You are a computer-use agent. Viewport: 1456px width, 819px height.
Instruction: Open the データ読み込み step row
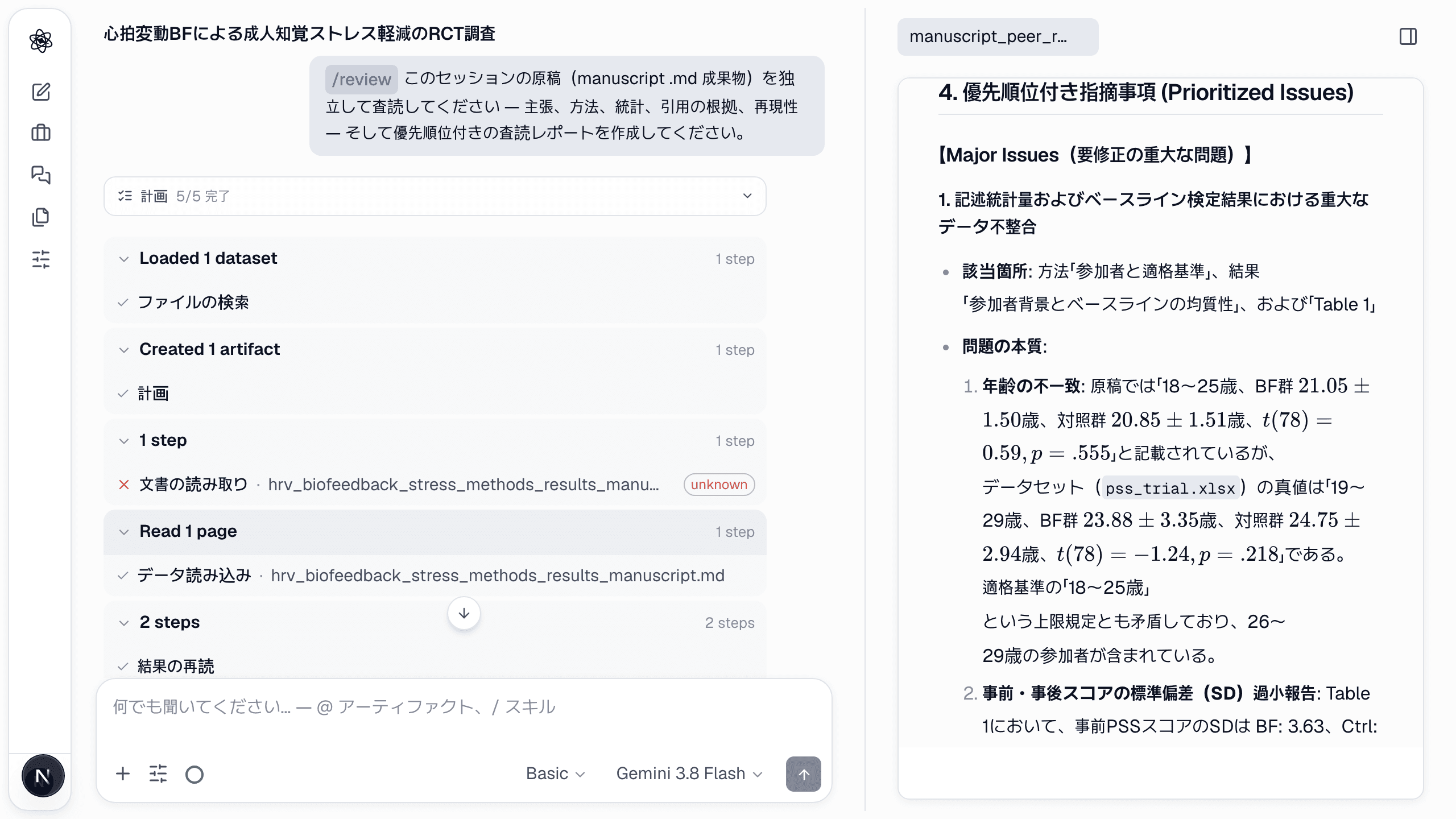coord(435,576)
